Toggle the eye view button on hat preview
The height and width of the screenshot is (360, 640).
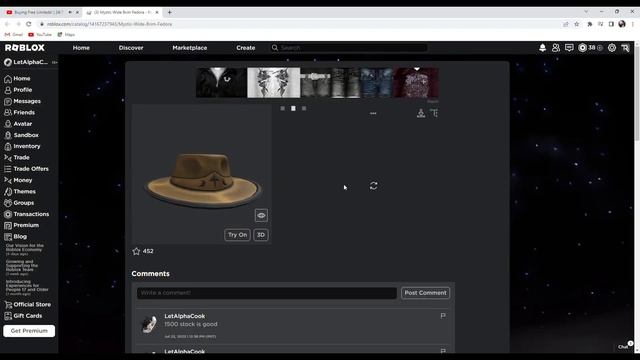(x=261, y=216)
